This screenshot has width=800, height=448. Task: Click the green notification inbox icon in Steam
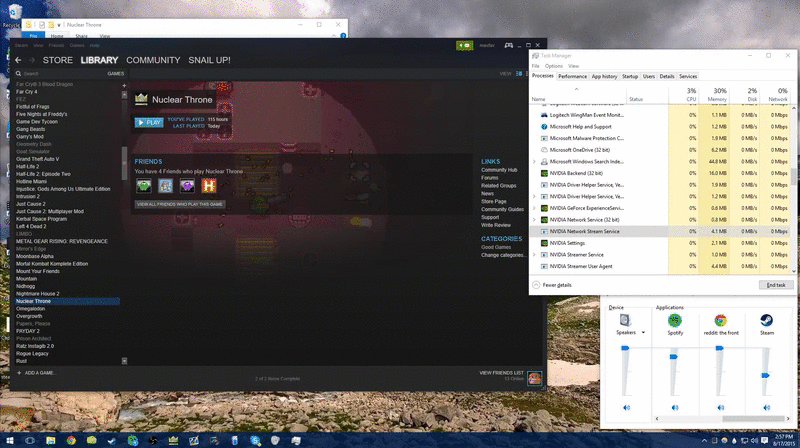click(x=464, y=45)
